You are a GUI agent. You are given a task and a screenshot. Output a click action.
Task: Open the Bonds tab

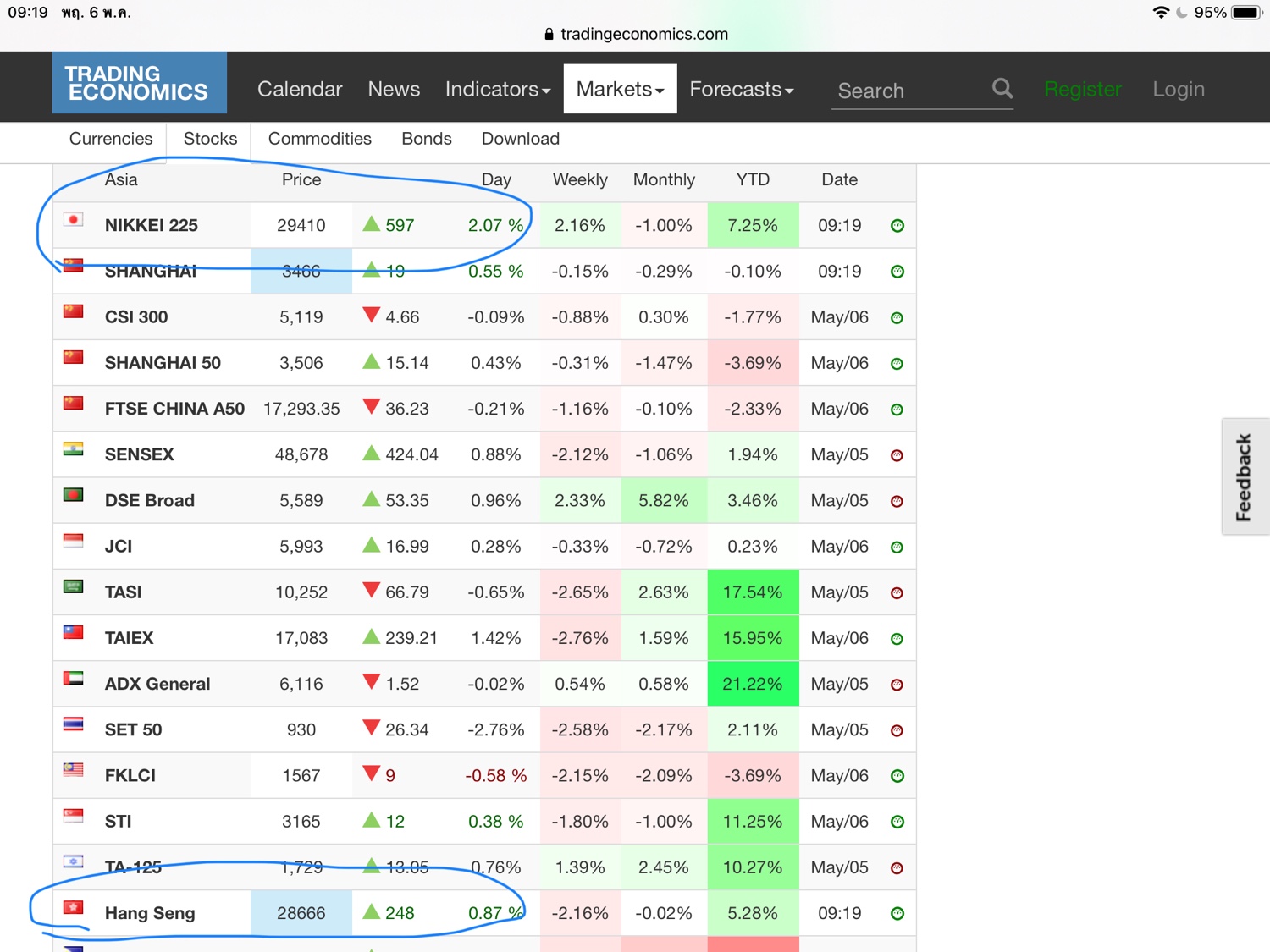(427, 139)
